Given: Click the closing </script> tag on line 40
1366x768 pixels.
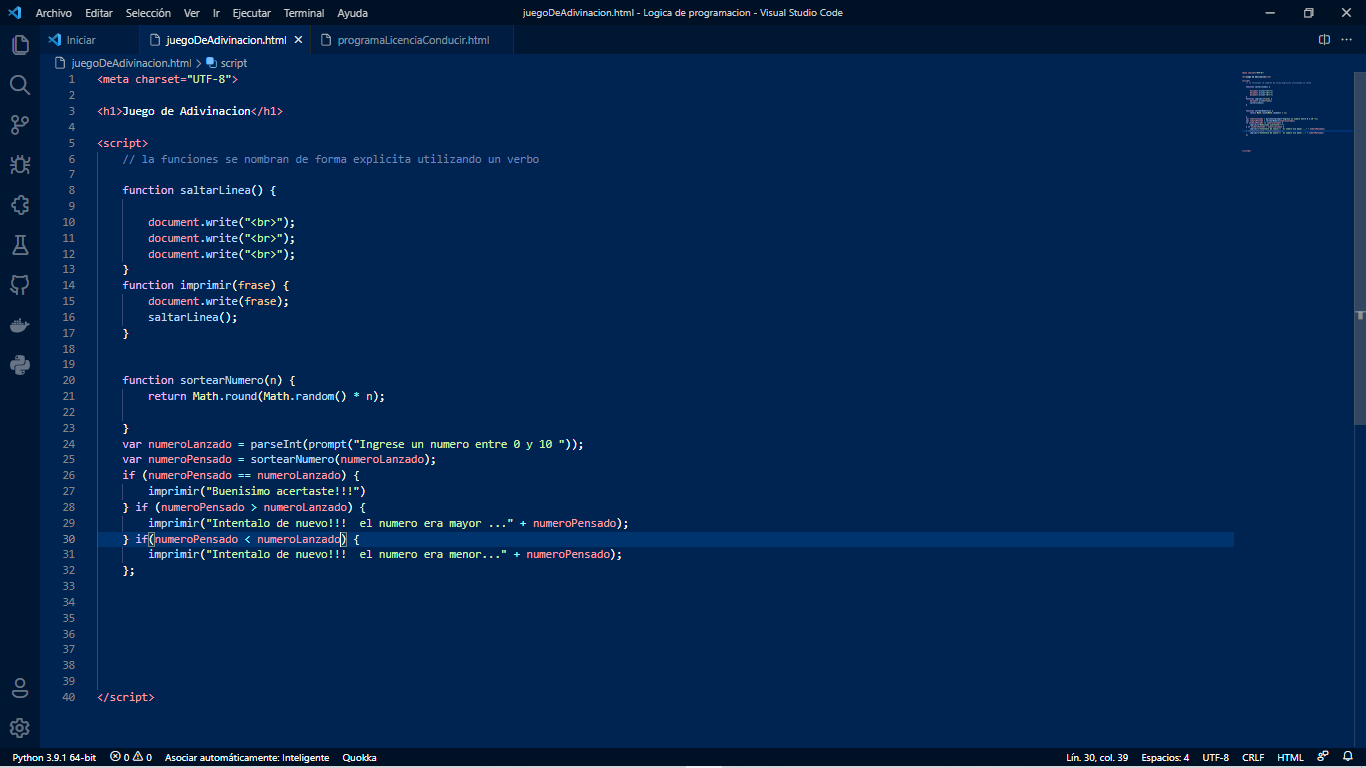Looking at the screenshot, I should pos(126,697).
